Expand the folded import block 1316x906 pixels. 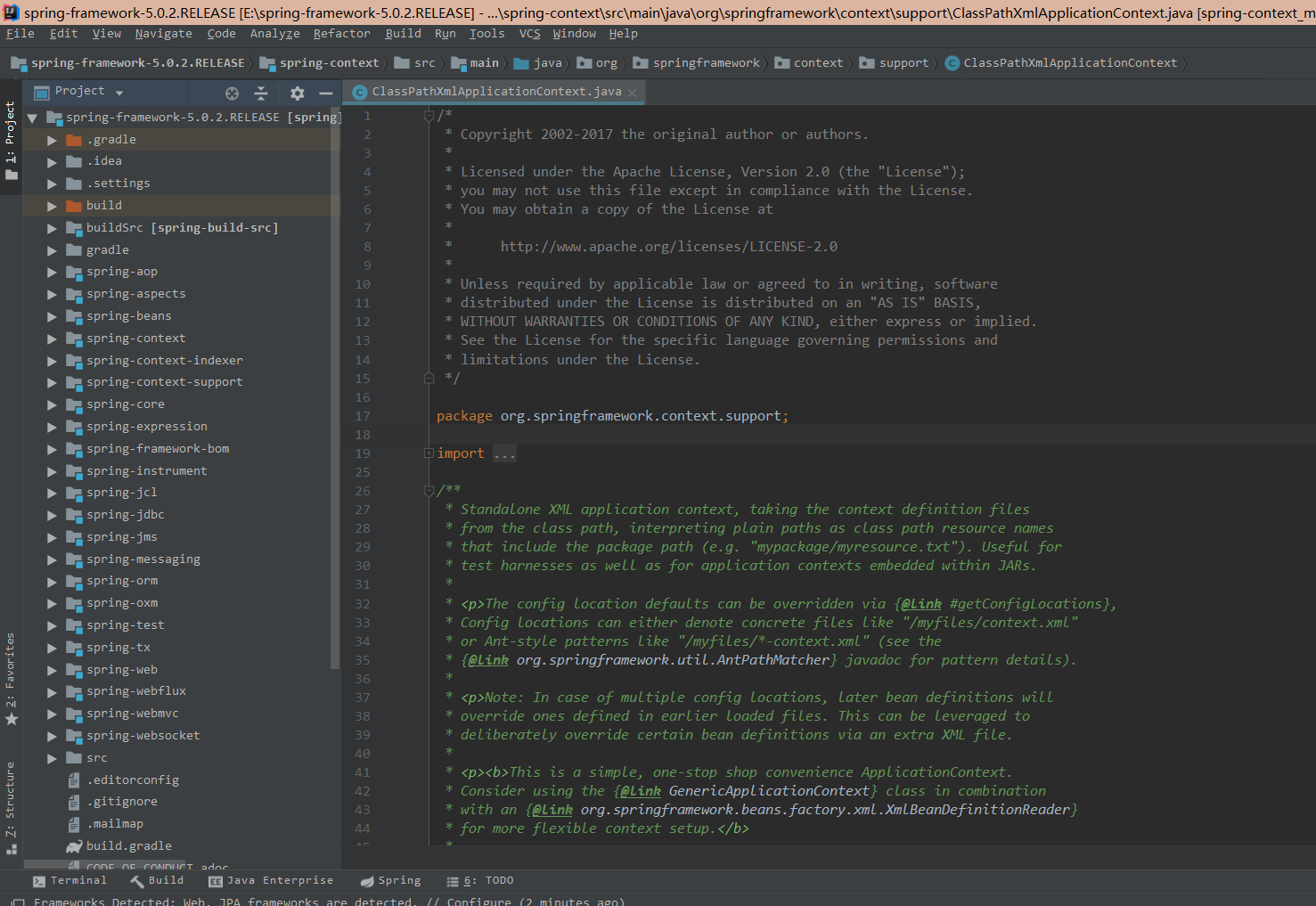click(x=429, y=453)
